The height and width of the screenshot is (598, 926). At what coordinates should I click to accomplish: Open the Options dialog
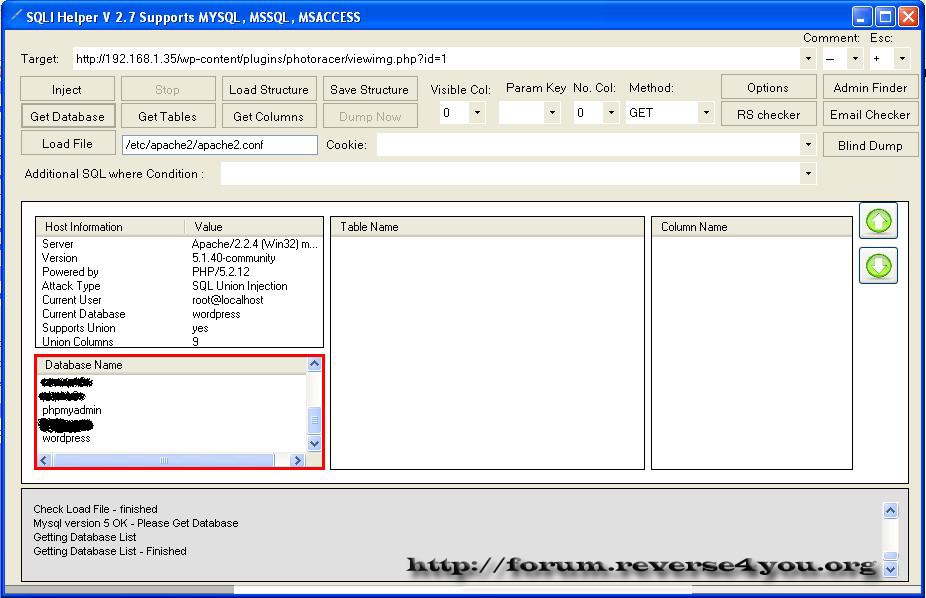(768, 87)
